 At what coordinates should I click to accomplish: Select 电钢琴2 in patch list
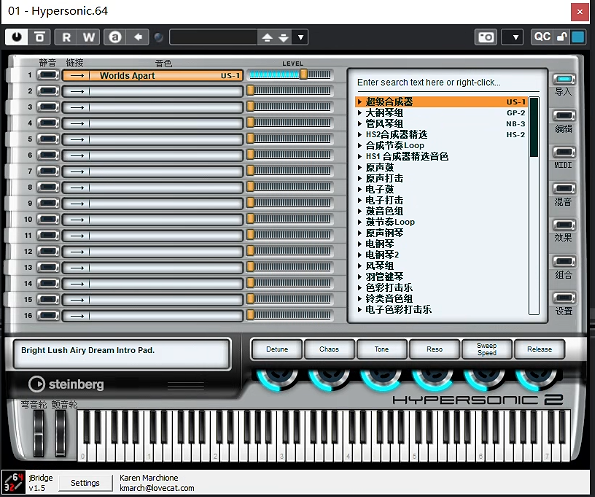(382, 255)
